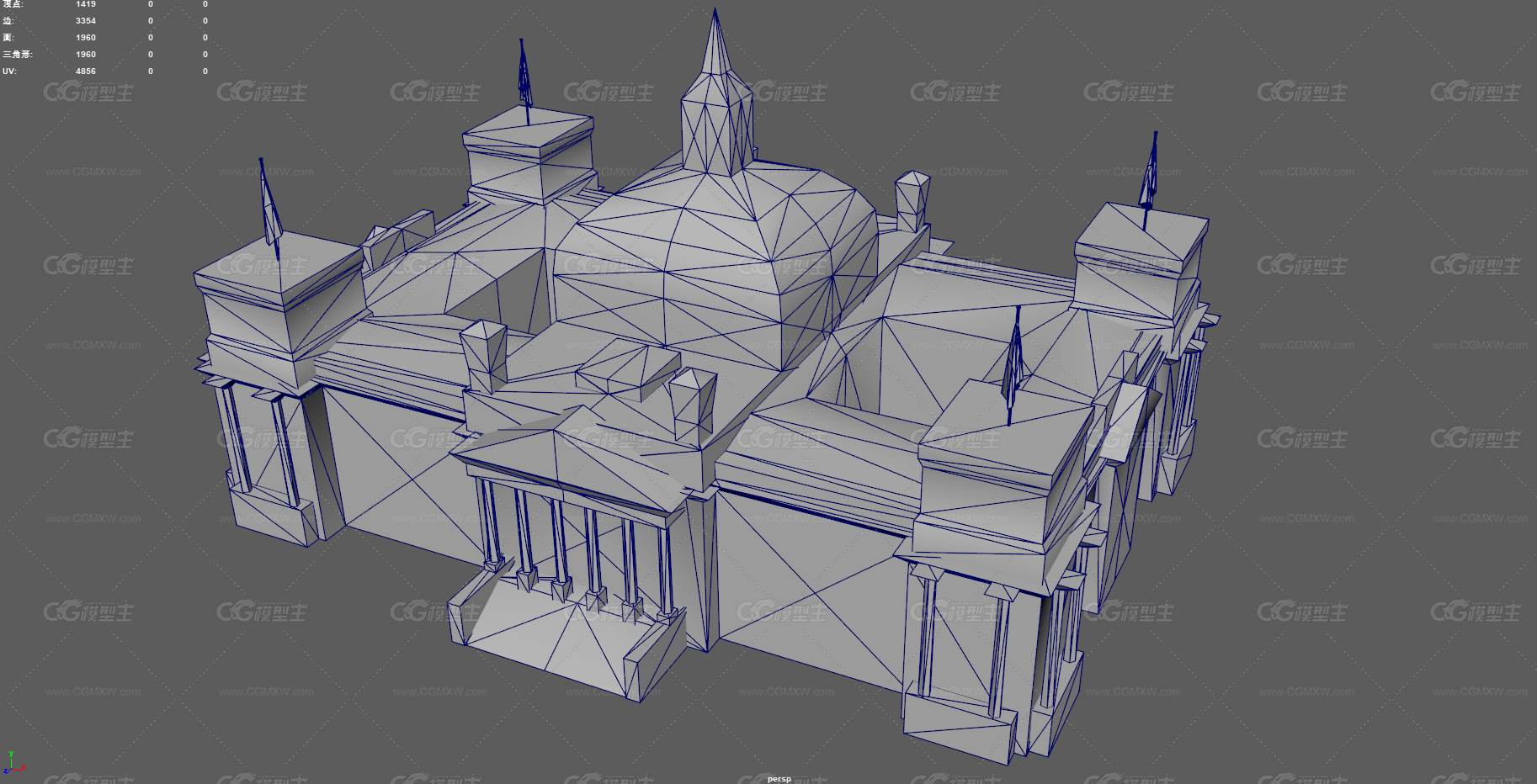1537x784 pixels.
Task: Click the UV total value 4856
Action: click(86, 72)
